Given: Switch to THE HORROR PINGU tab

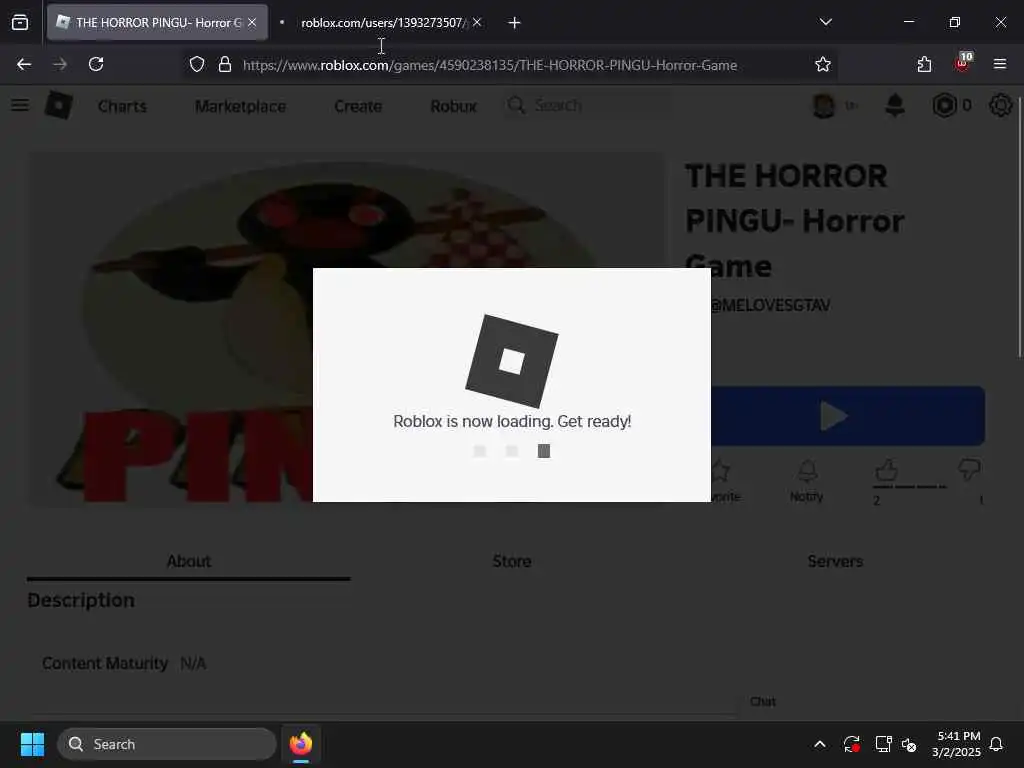Looking at the screenshot, I should click(157, 22).
